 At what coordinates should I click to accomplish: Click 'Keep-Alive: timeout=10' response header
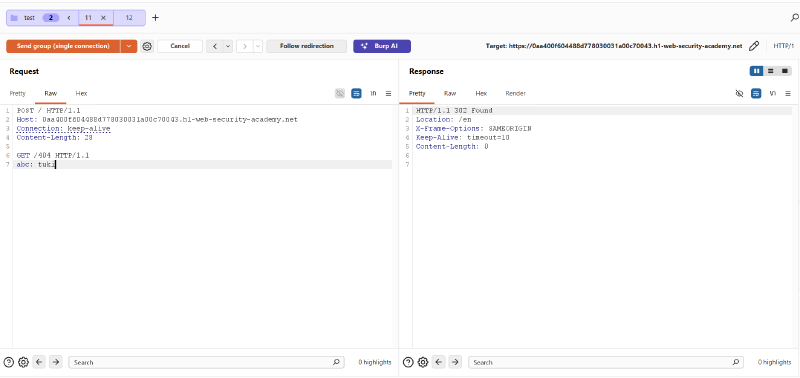click(463, 138)
